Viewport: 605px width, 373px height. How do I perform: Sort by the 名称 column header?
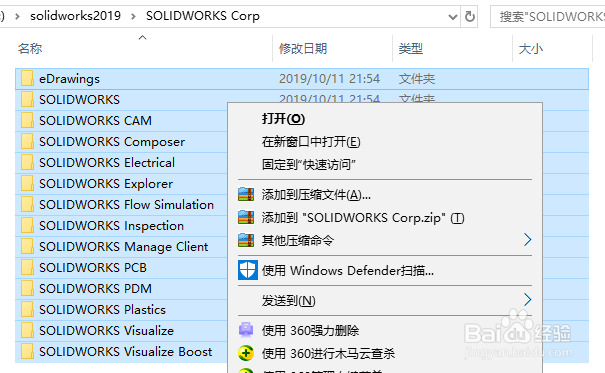[x=30, y=49]
